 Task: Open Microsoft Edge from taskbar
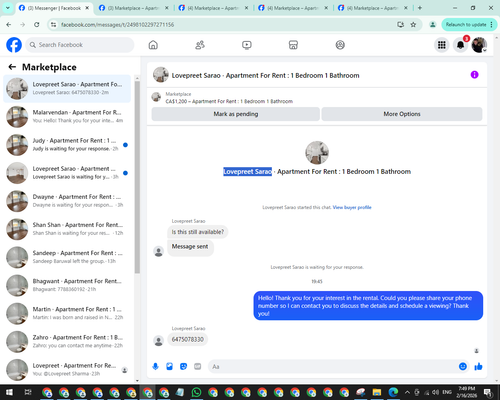pyautogui.click(x=393, y=392)
